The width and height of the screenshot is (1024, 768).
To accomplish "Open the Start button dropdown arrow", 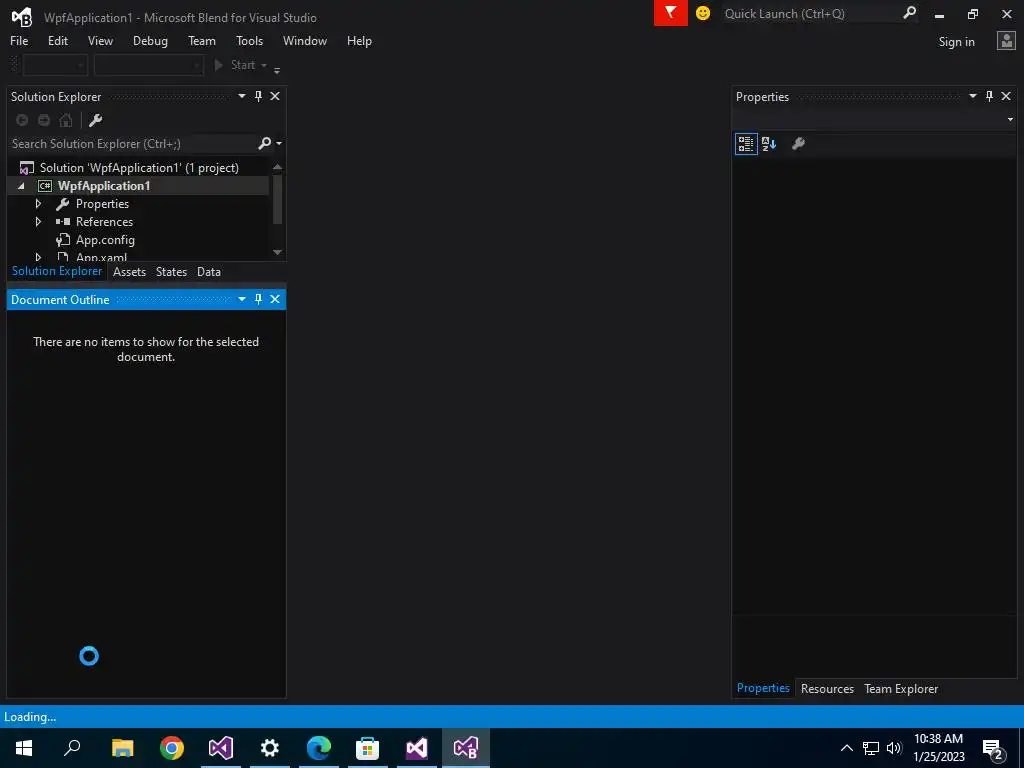I will [x=264, y=65].
